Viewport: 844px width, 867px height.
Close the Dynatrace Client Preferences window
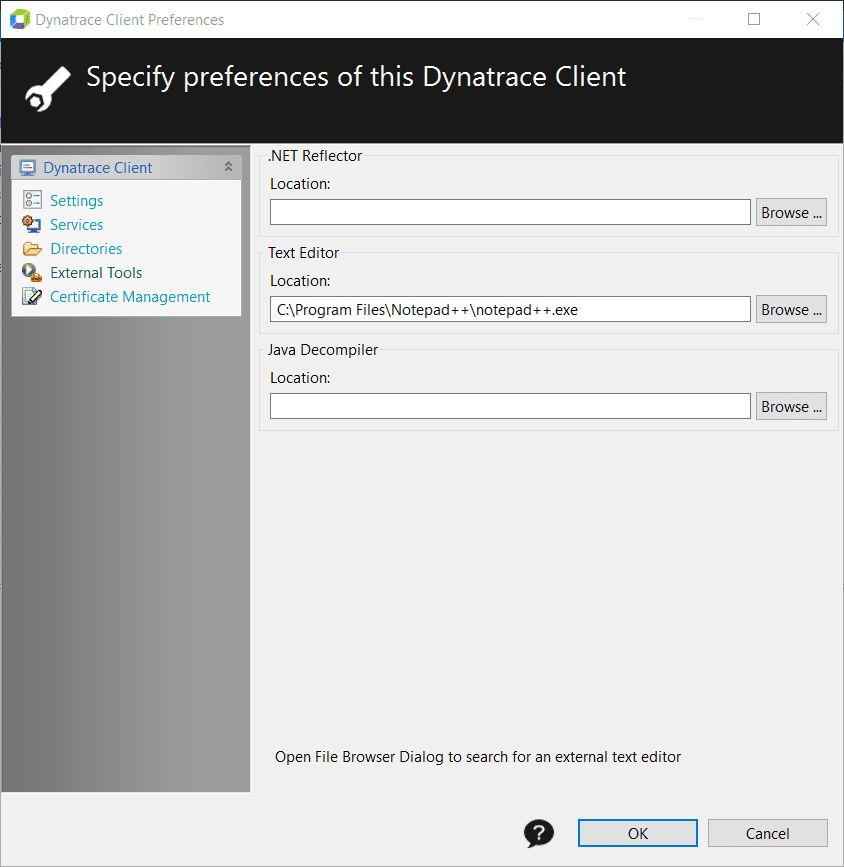click(x=812, y=19)
